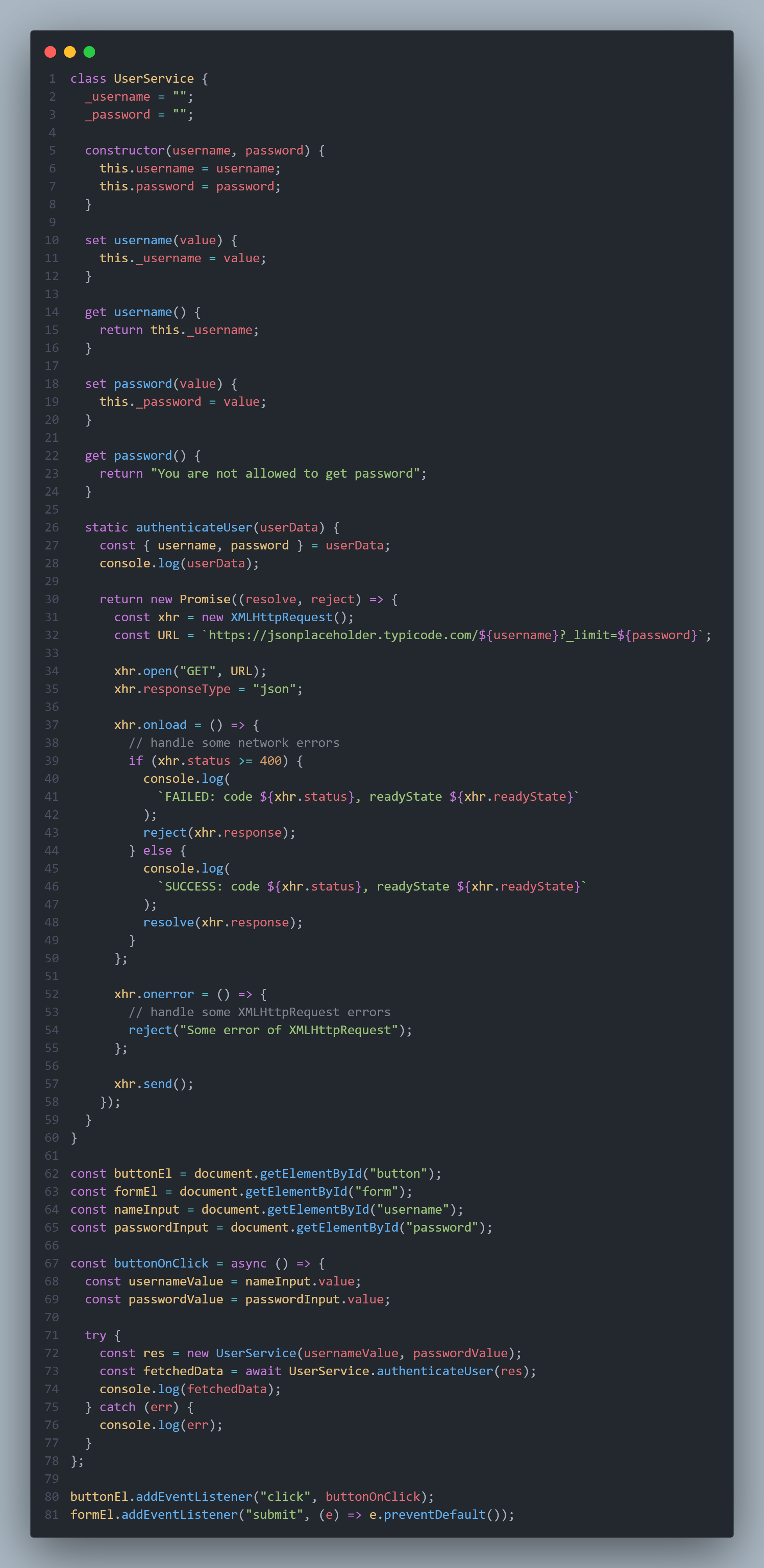Screen dimensions: 764x1568
Task: Click the green maximize dot
Action: [89, 52]
